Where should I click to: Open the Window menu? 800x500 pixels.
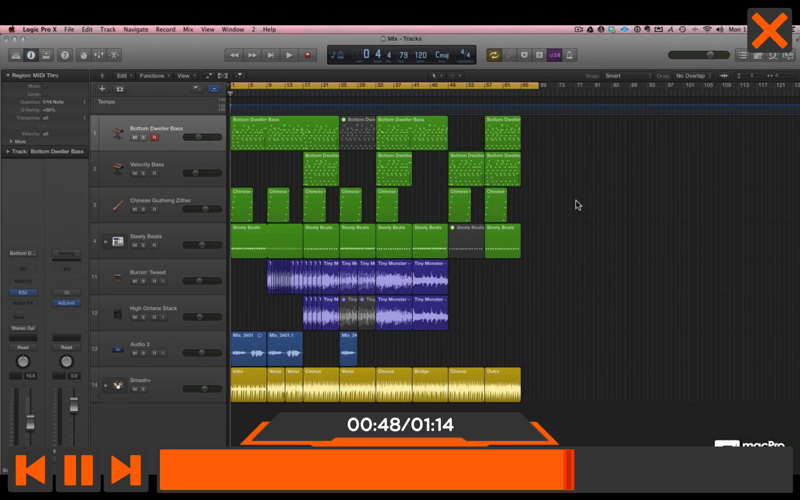233,30
